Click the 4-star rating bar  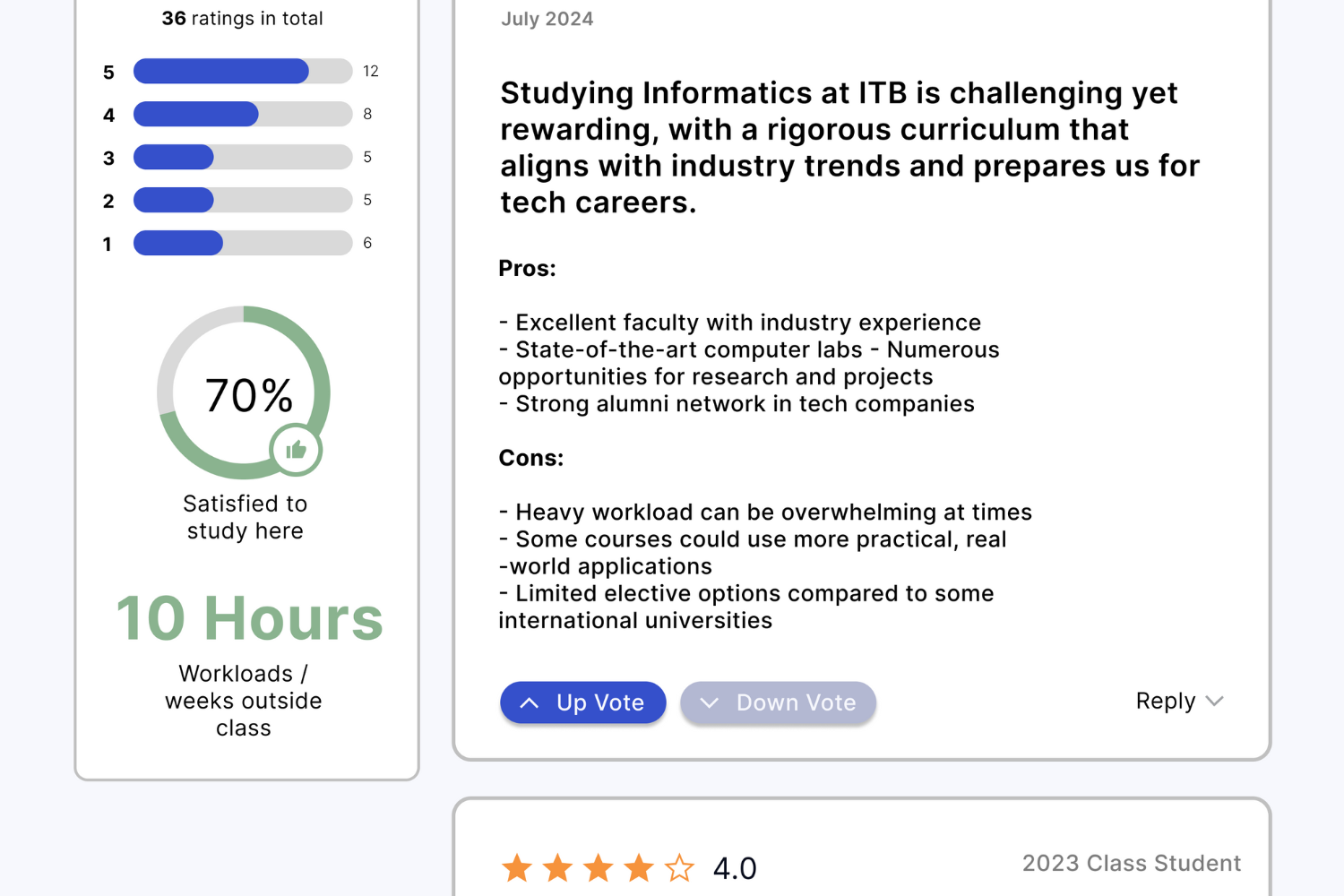(243, 114)
